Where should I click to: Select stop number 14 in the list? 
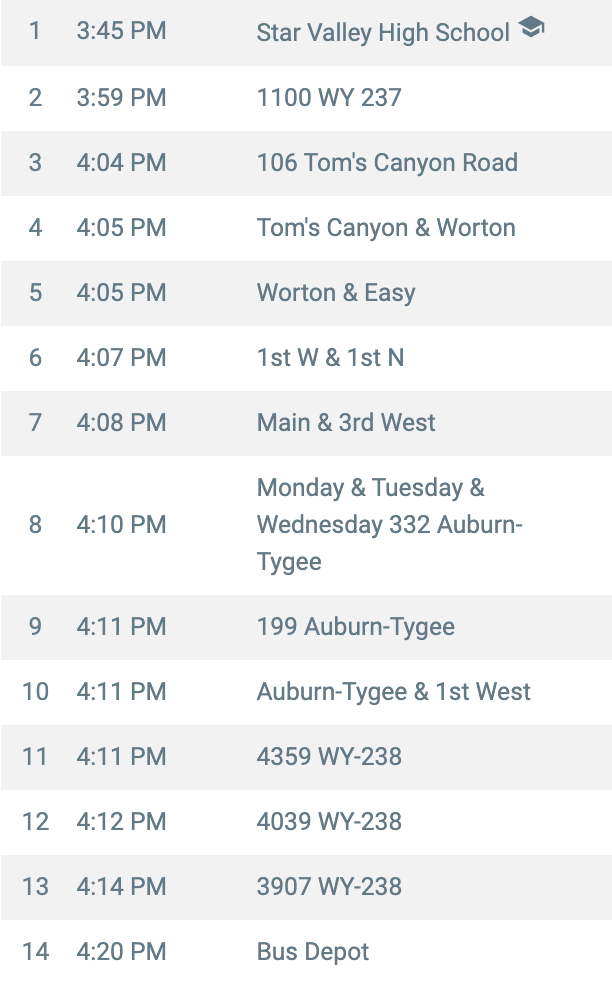point(35,952)
